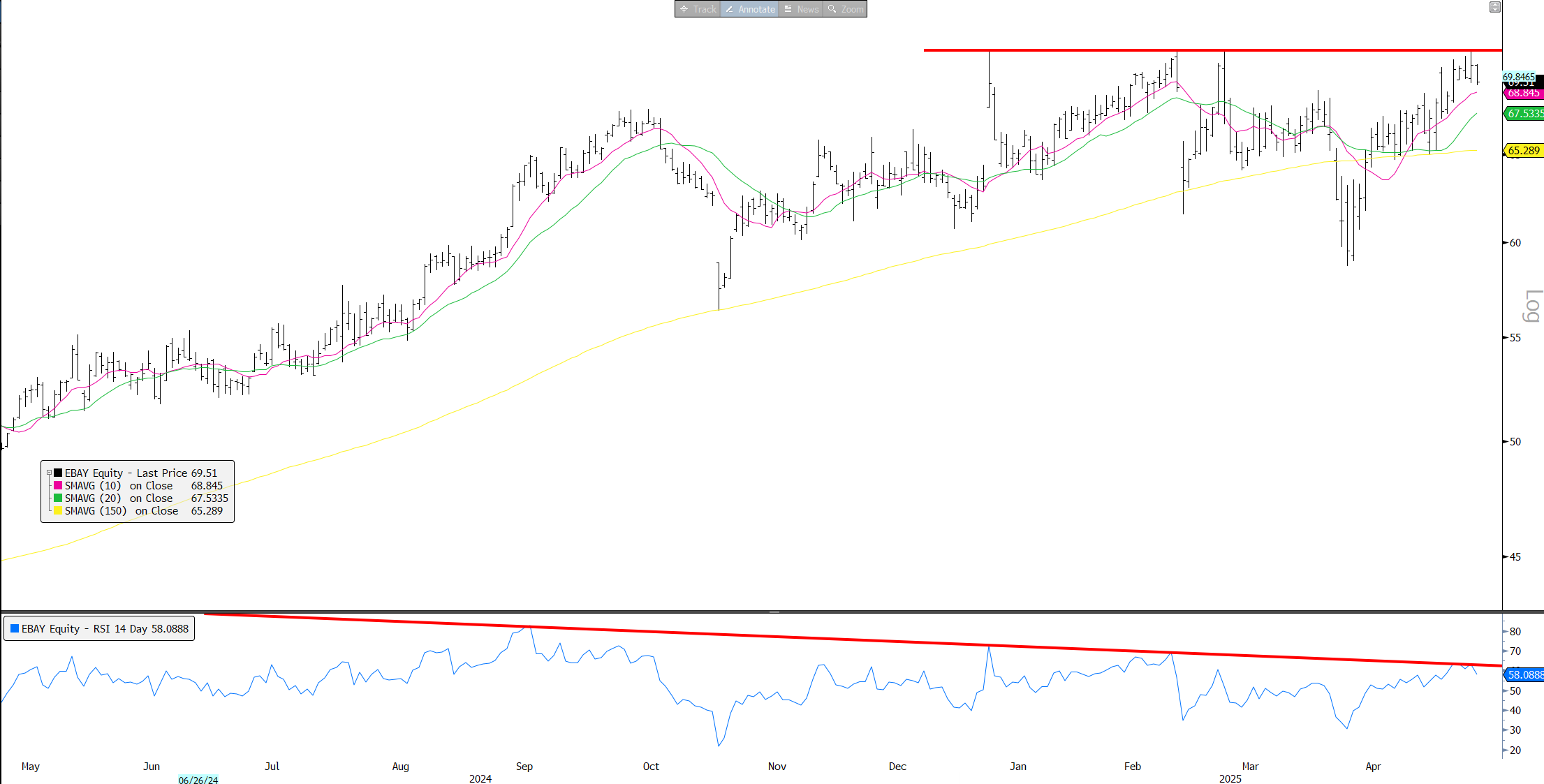Collapse the EBAY Equity legend tree
1544x784 pixels.
pos(49,473)
